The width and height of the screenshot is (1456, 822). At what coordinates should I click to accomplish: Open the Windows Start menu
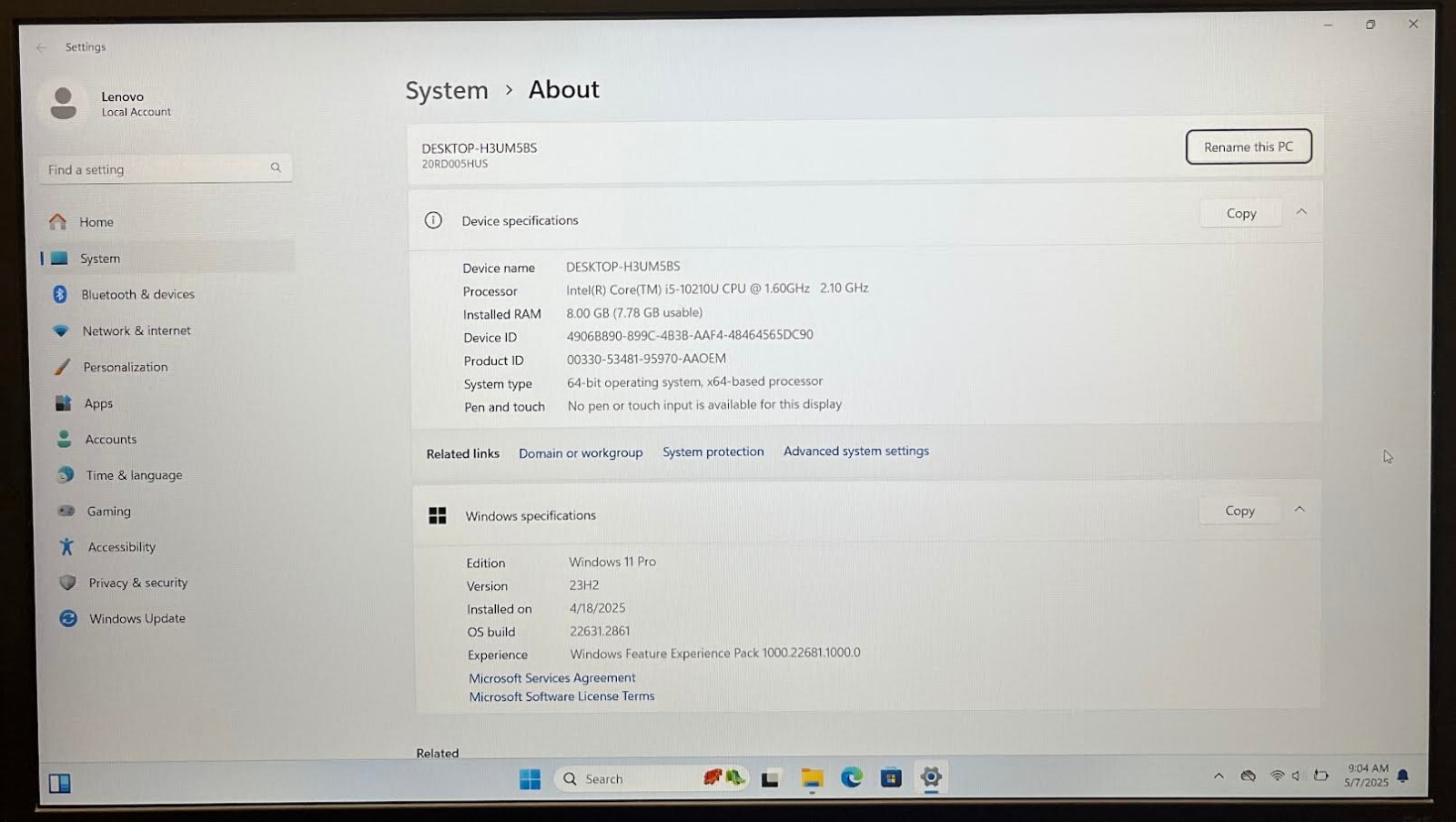[x=530, y=779]
